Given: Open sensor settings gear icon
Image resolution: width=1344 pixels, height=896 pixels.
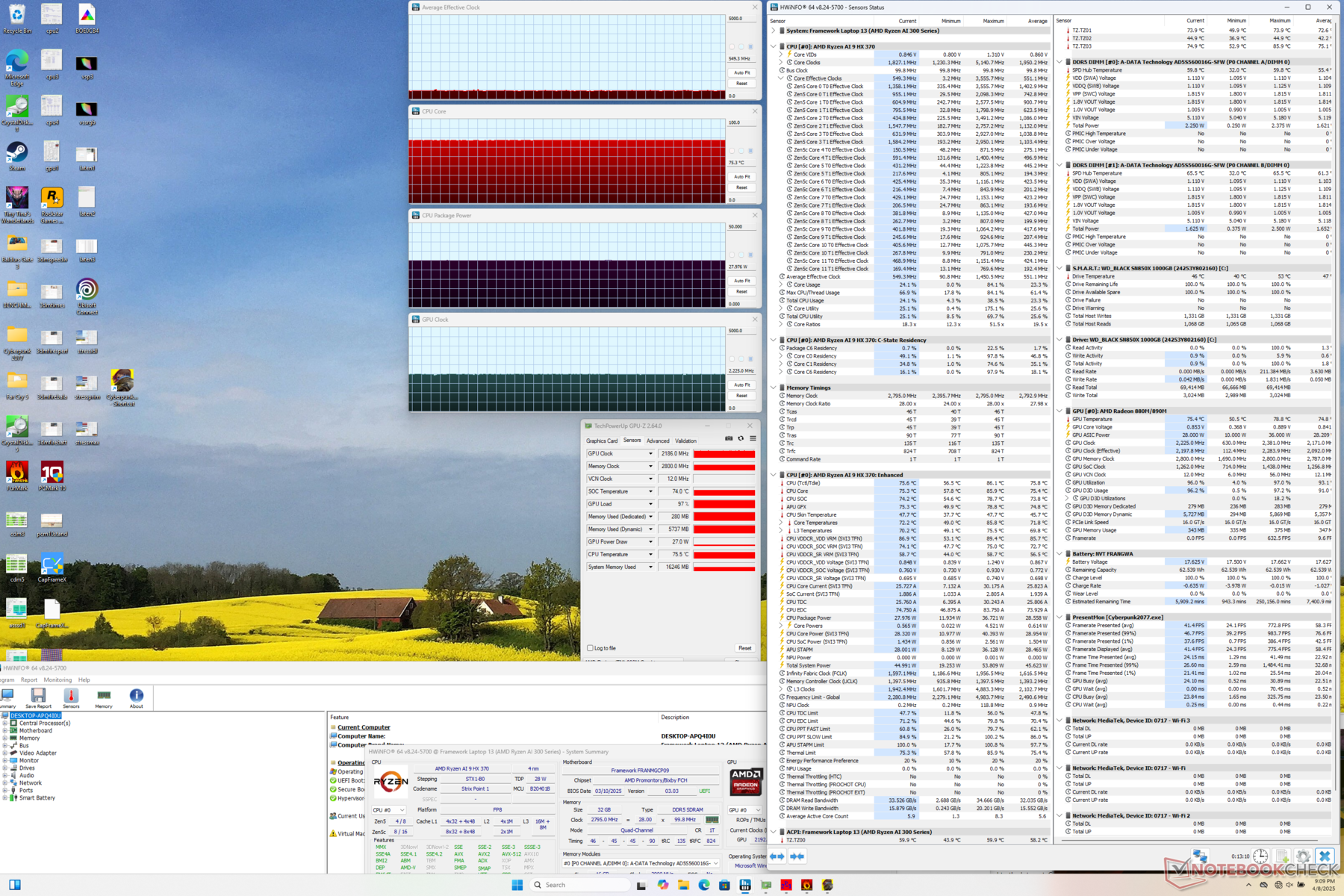Looking at the screenshot, I should pos(1303,856).
